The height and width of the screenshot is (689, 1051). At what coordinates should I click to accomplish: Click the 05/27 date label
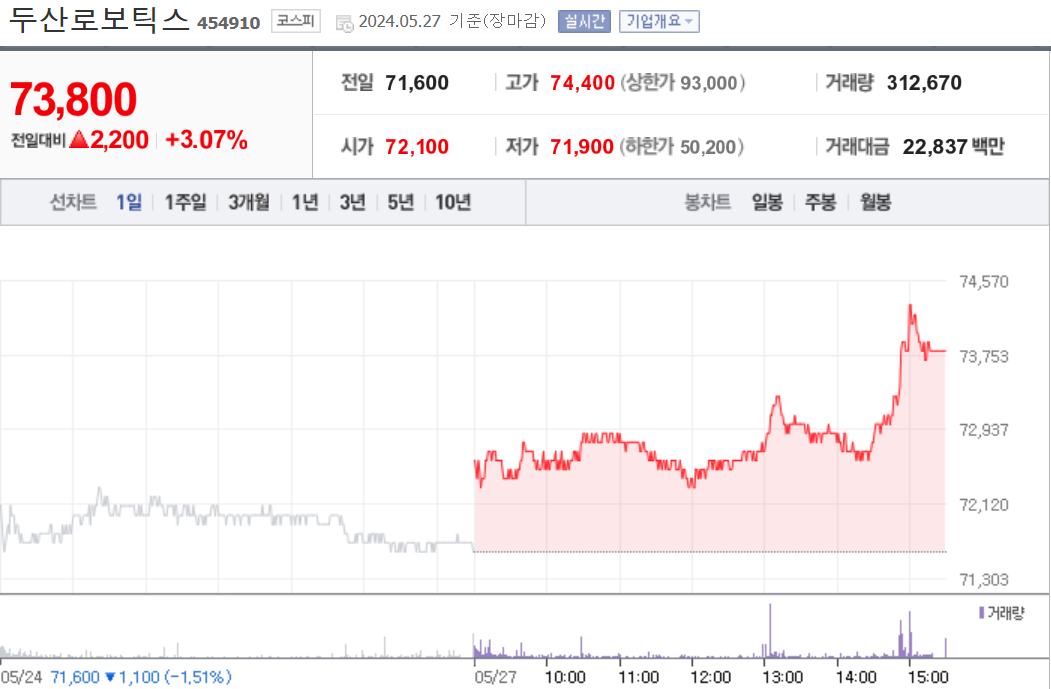coord(495,677)
